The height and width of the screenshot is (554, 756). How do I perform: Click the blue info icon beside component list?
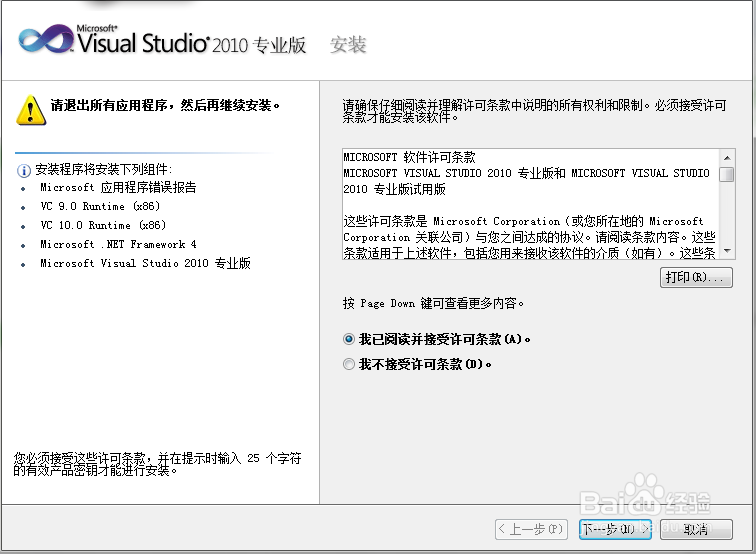(x=24, y=171)
